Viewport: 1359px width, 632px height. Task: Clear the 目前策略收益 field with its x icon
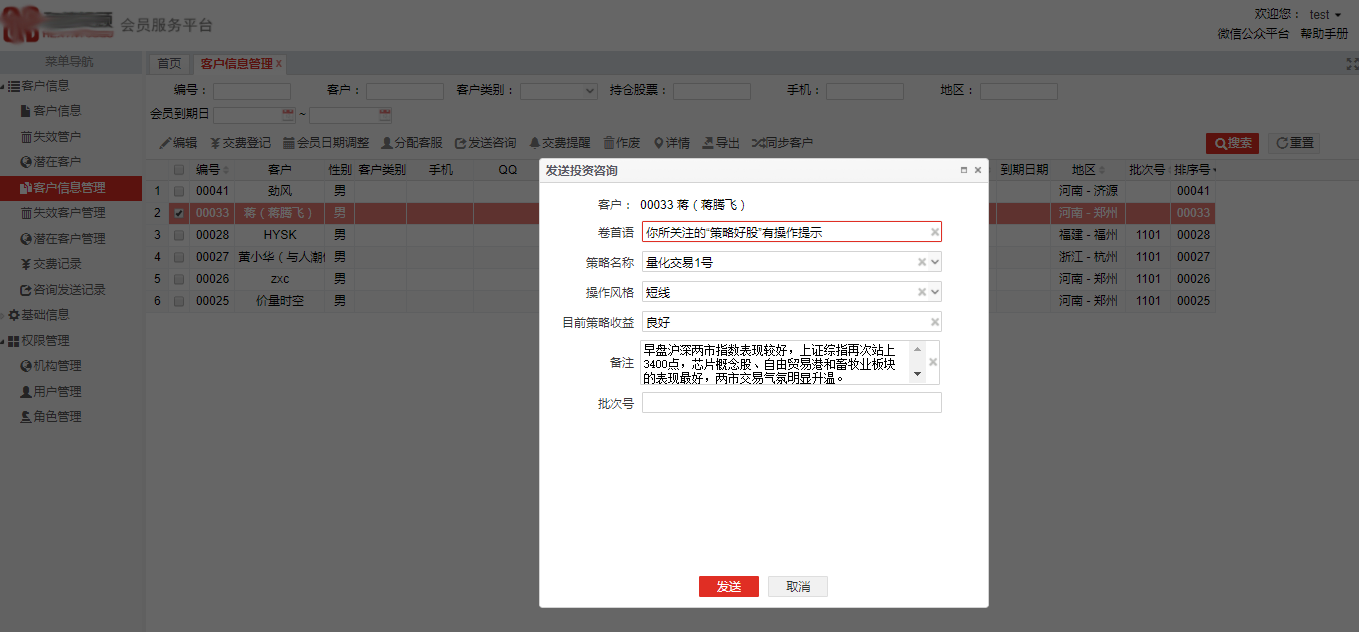[x=934, y=322]
